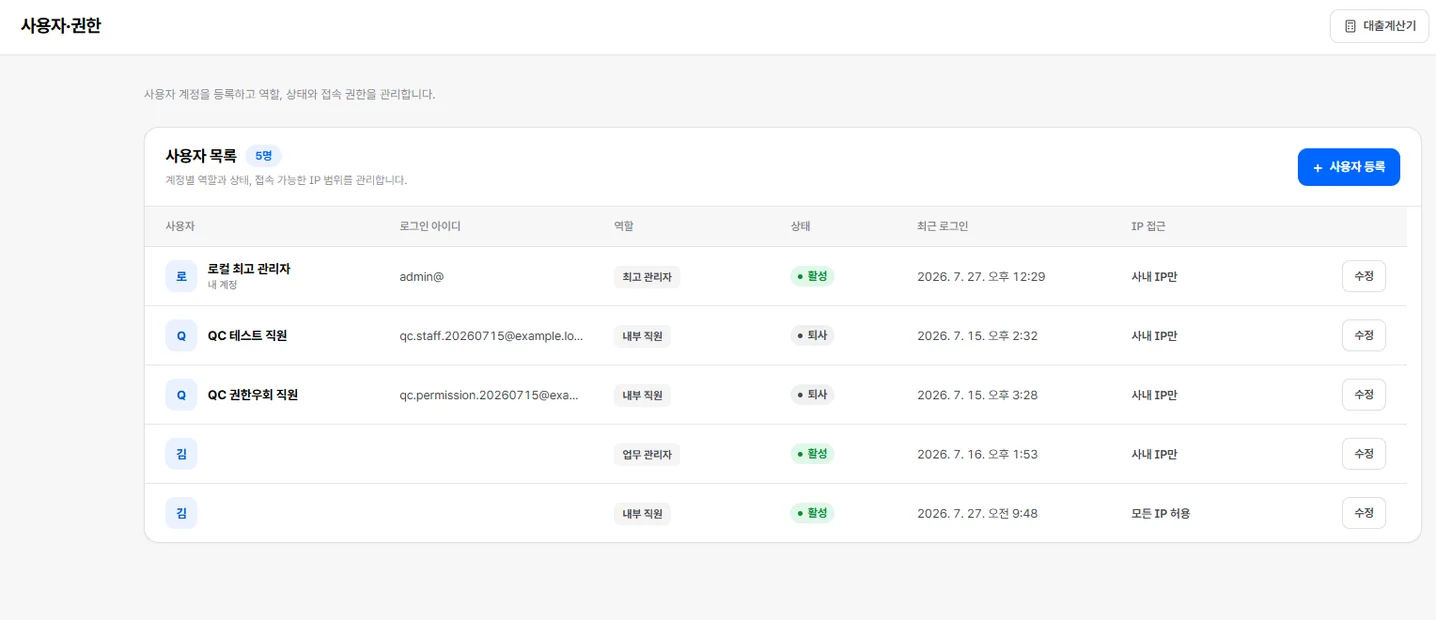This screenshot has height=620, width=1436.
Task: Select the QC 권한우회 직원 name
Action: click(x=253, y=395)
